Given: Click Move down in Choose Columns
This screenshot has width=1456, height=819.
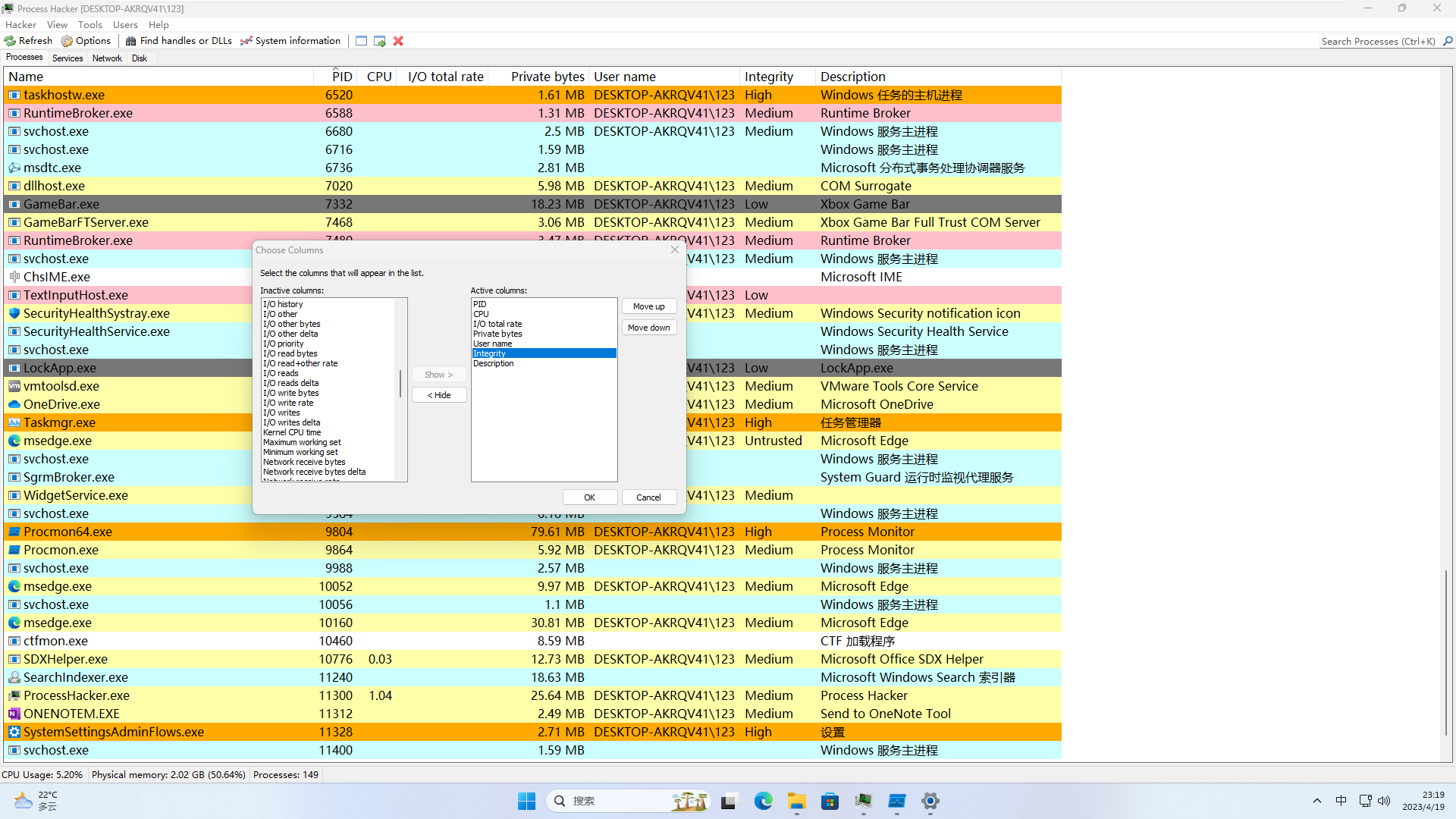Looking at the screenshot, I should (x=649, y=328).
